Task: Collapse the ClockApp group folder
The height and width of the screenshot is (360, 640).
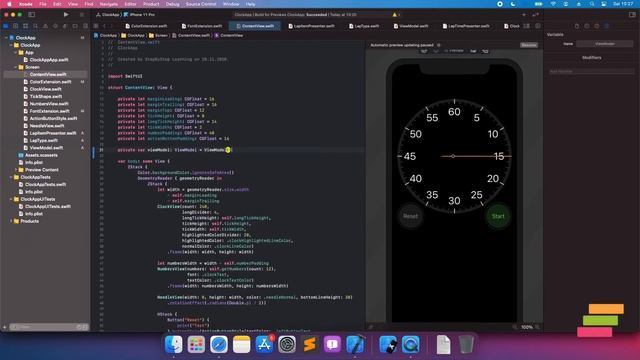Action: 11,45
